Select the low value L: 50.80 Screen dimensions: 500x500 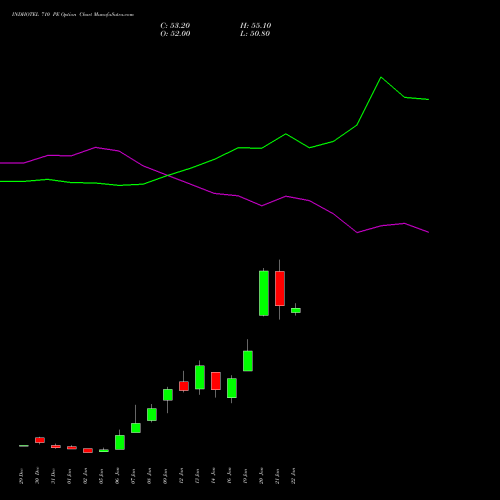(255, 34)
